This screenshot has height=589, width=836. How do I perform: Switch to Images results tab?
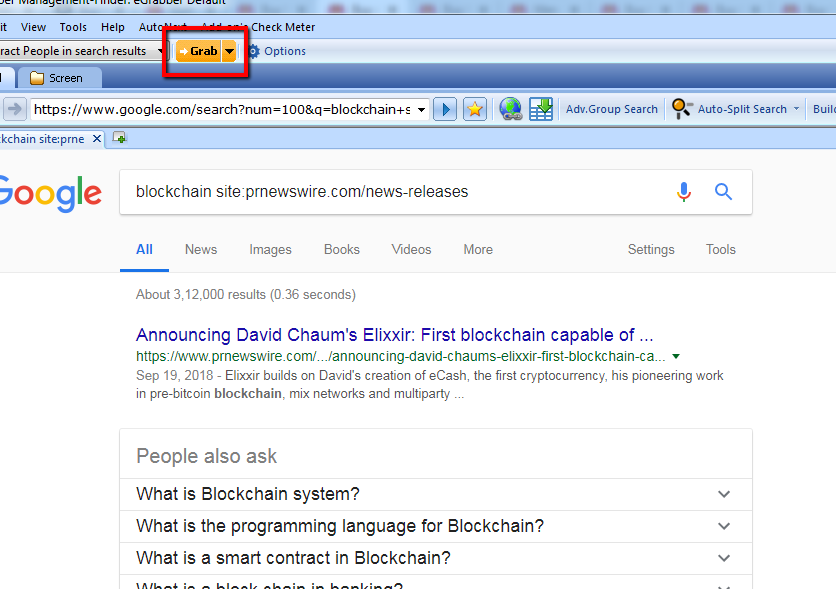pos(270,249)
